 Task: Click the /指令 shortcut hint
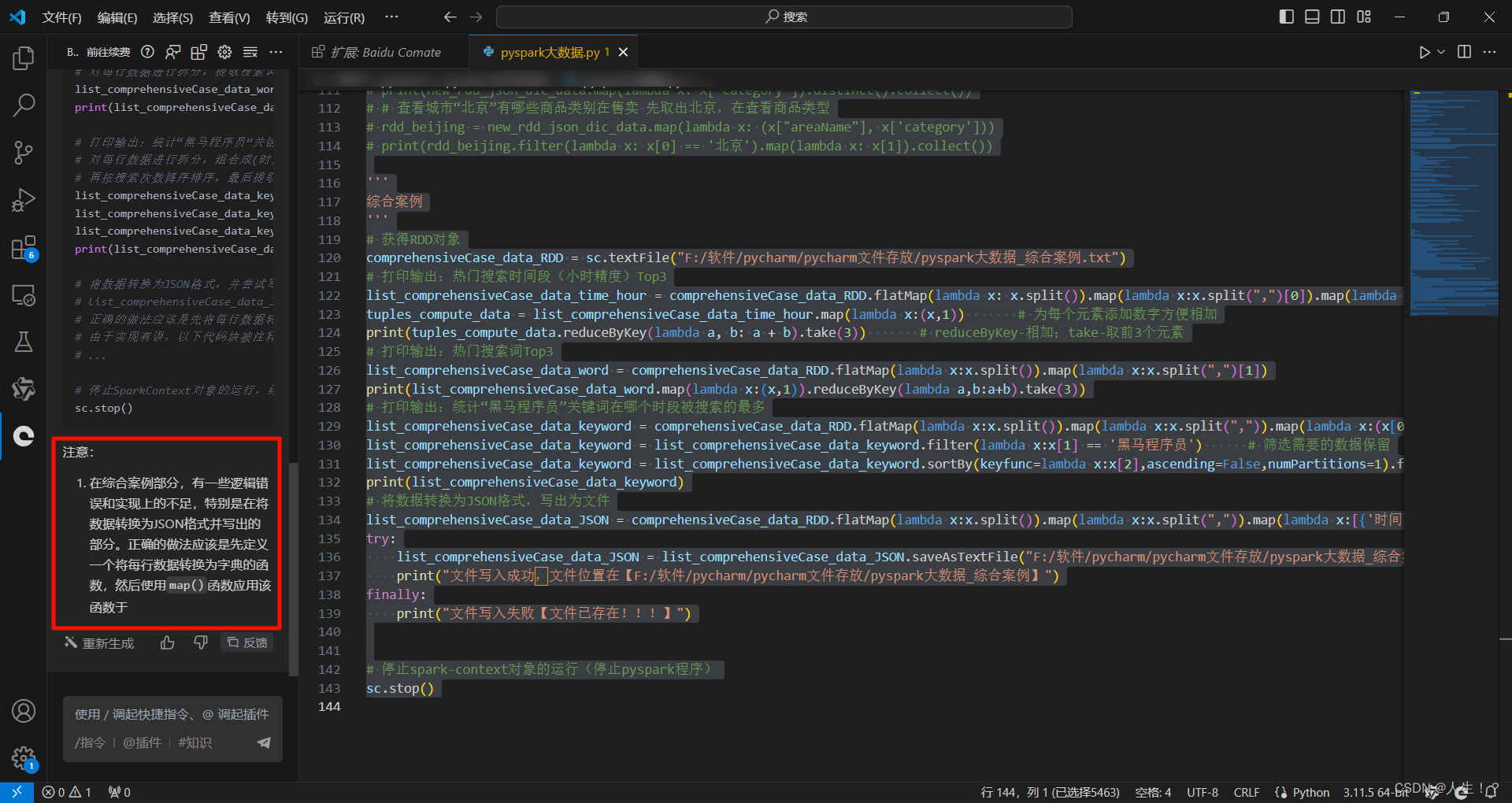[90, 742]
